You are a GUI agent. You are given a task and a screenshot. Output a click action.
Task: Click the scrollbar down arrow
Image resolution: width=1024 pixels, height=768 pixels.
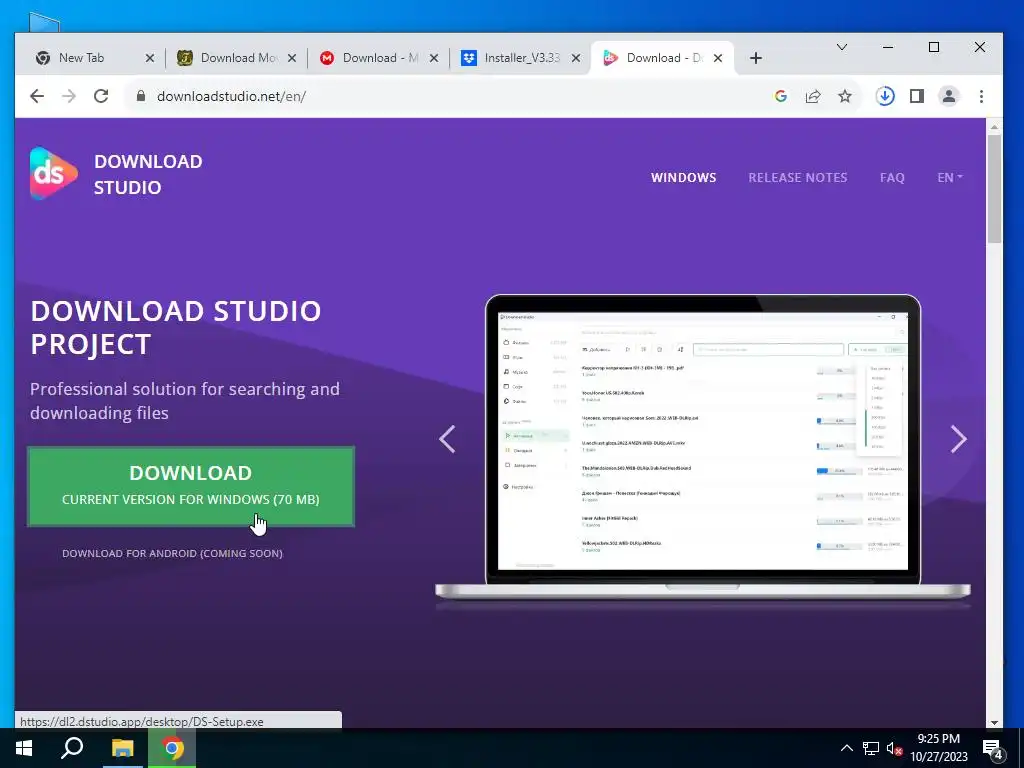coord(994,722)
